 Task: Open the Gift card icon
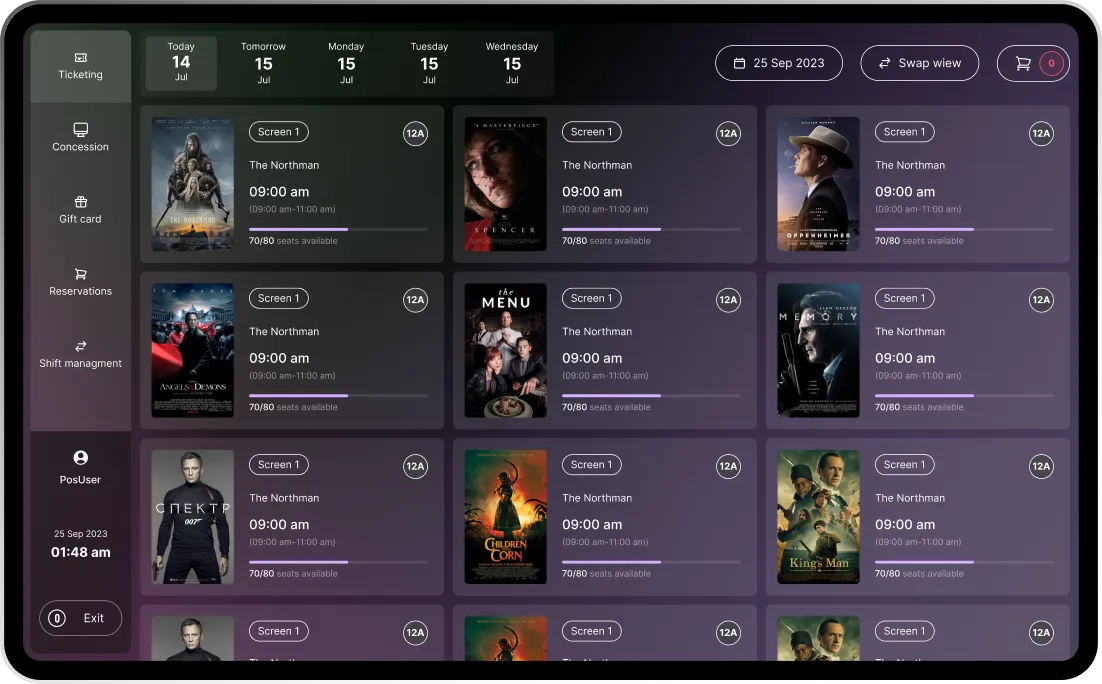[80, 202]
